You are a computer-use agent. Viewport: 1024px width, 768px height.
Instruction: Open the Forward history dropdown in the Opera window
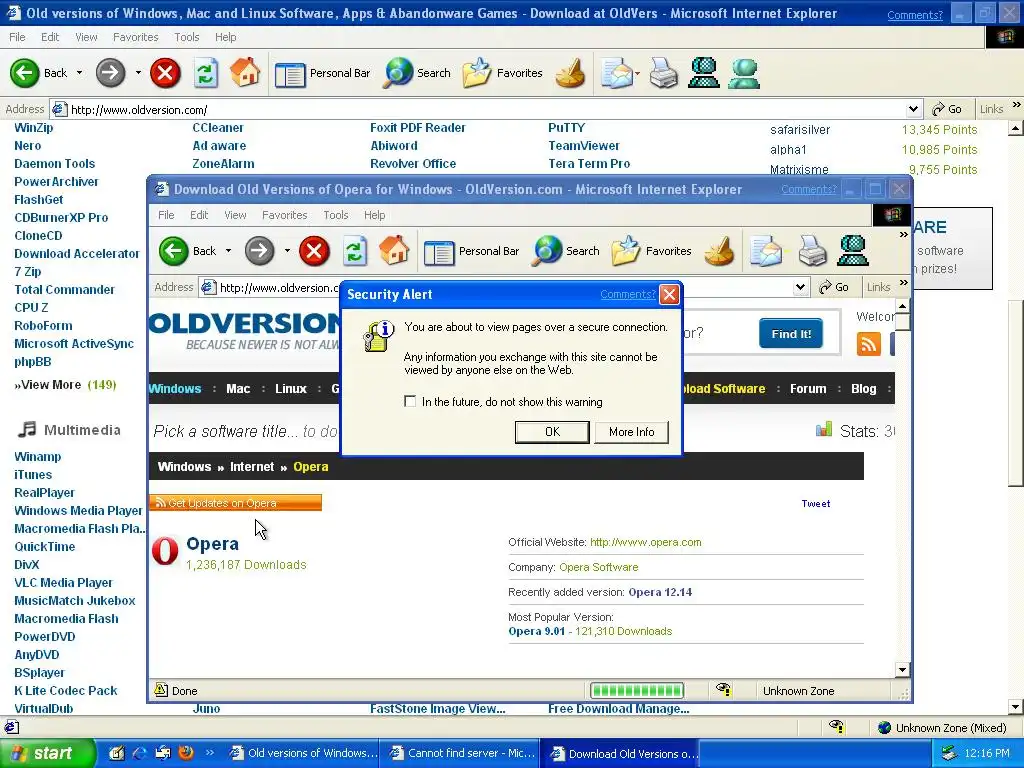point(287,251)
